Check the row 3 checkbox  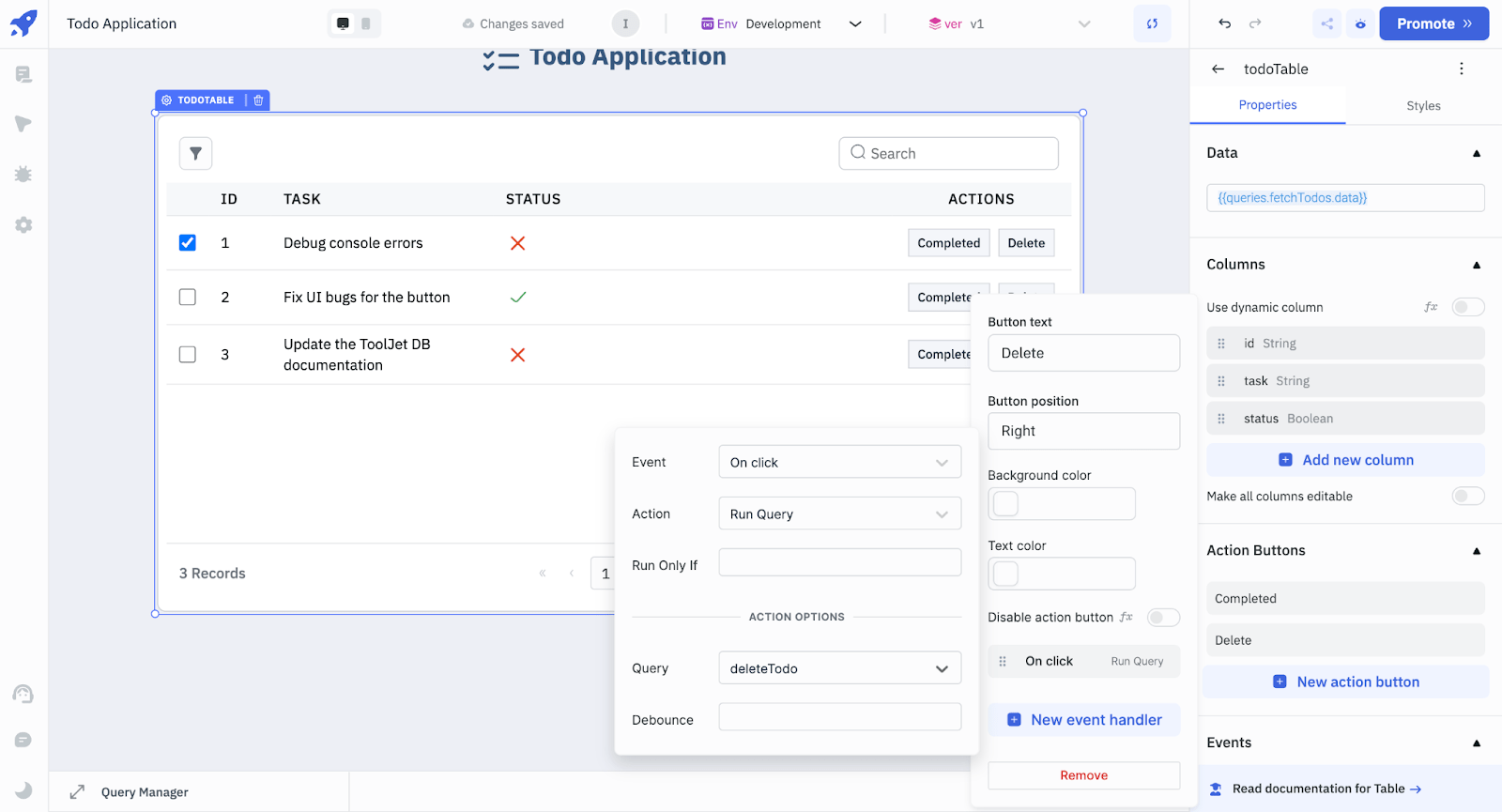[x=188, y=354]
